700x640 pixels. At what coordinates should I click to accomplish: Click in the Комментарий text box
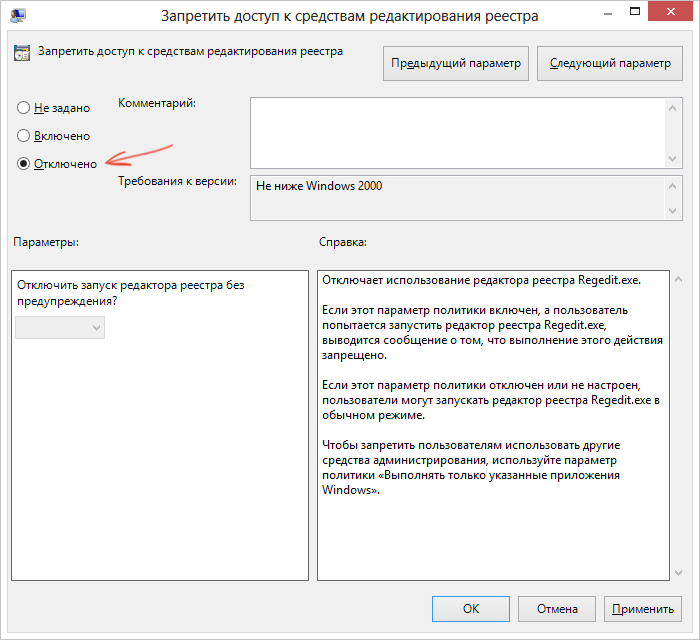(458, 133)
